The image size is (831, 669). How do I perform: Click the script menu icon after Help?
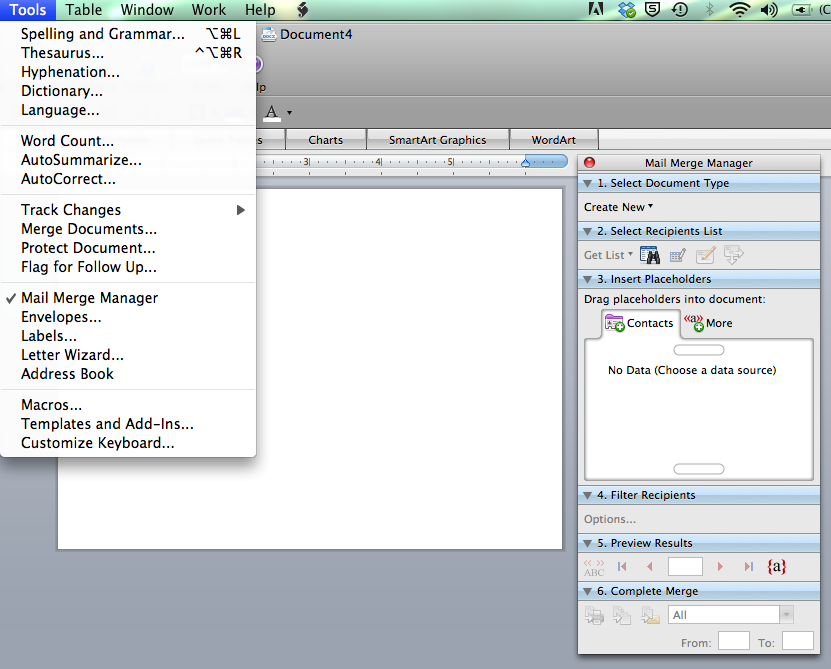303,9
